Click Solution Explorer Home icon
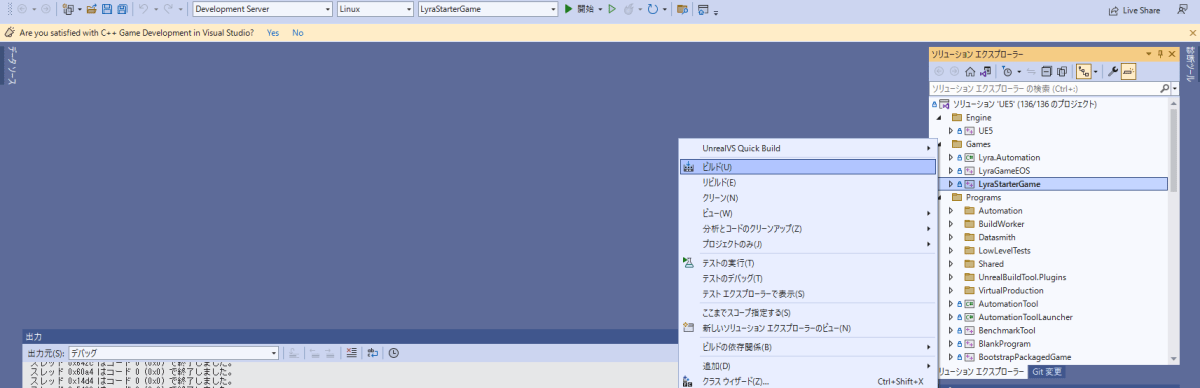The width and height of the screenshot is (1200, 388). [x=971, y=72]
